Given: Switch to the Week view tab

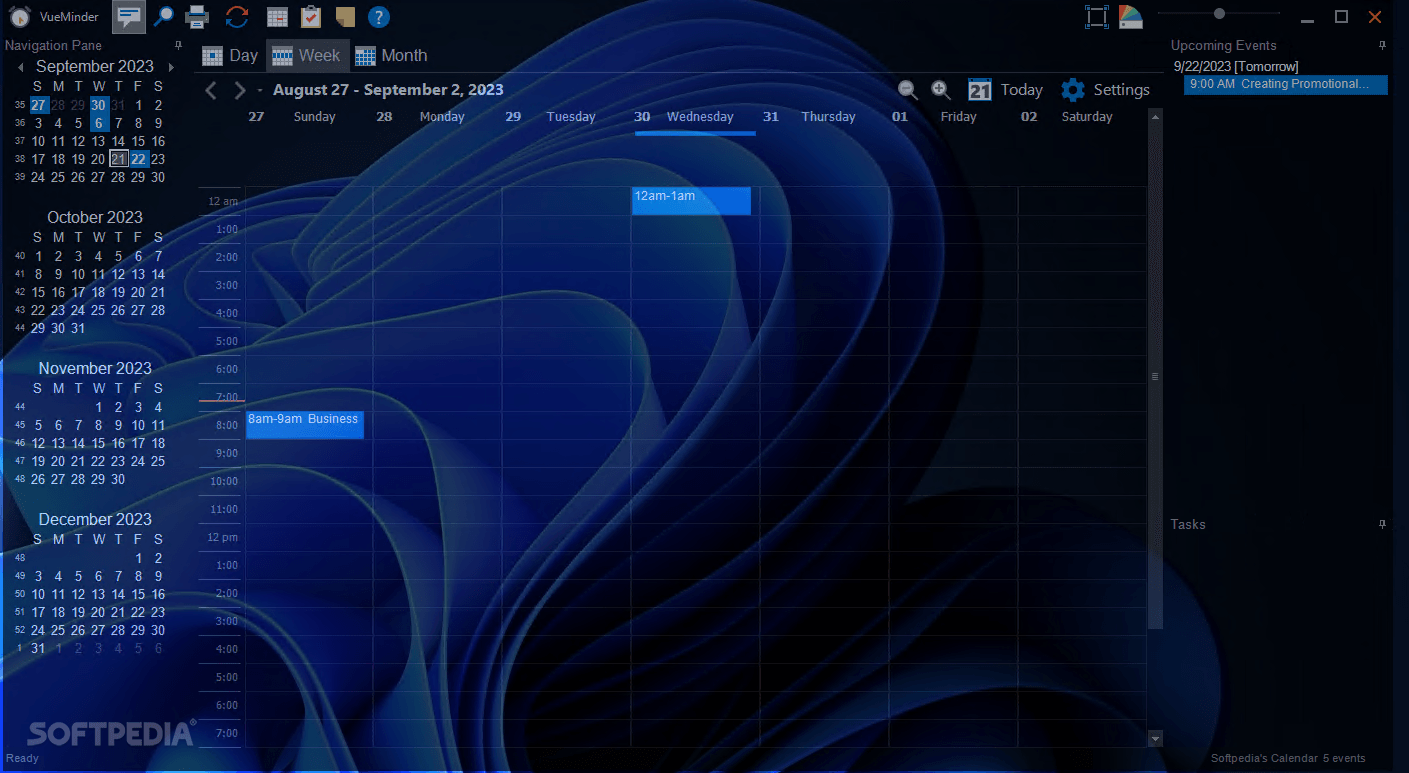Looking at the screenshot, I should coord(307,56).
